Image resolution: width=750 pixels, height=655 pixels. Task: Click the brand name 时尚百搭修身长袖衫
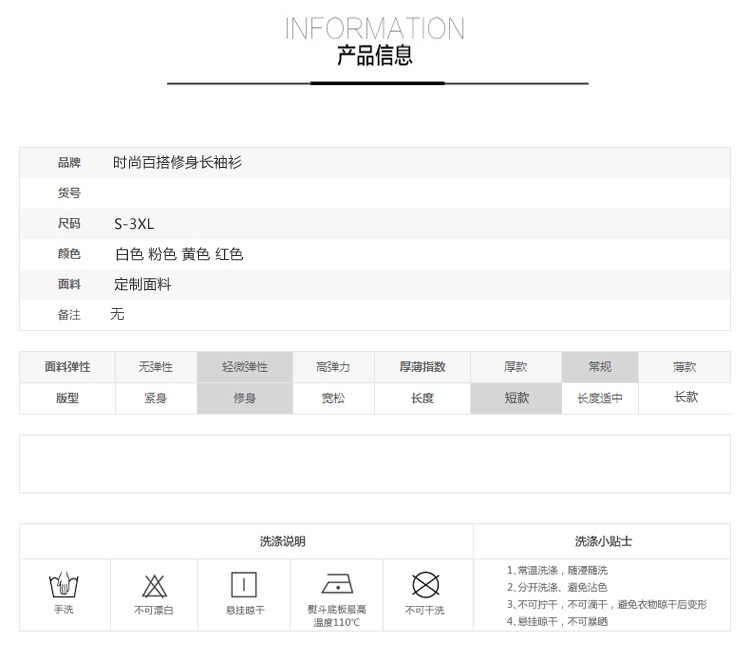click(178, 162)
